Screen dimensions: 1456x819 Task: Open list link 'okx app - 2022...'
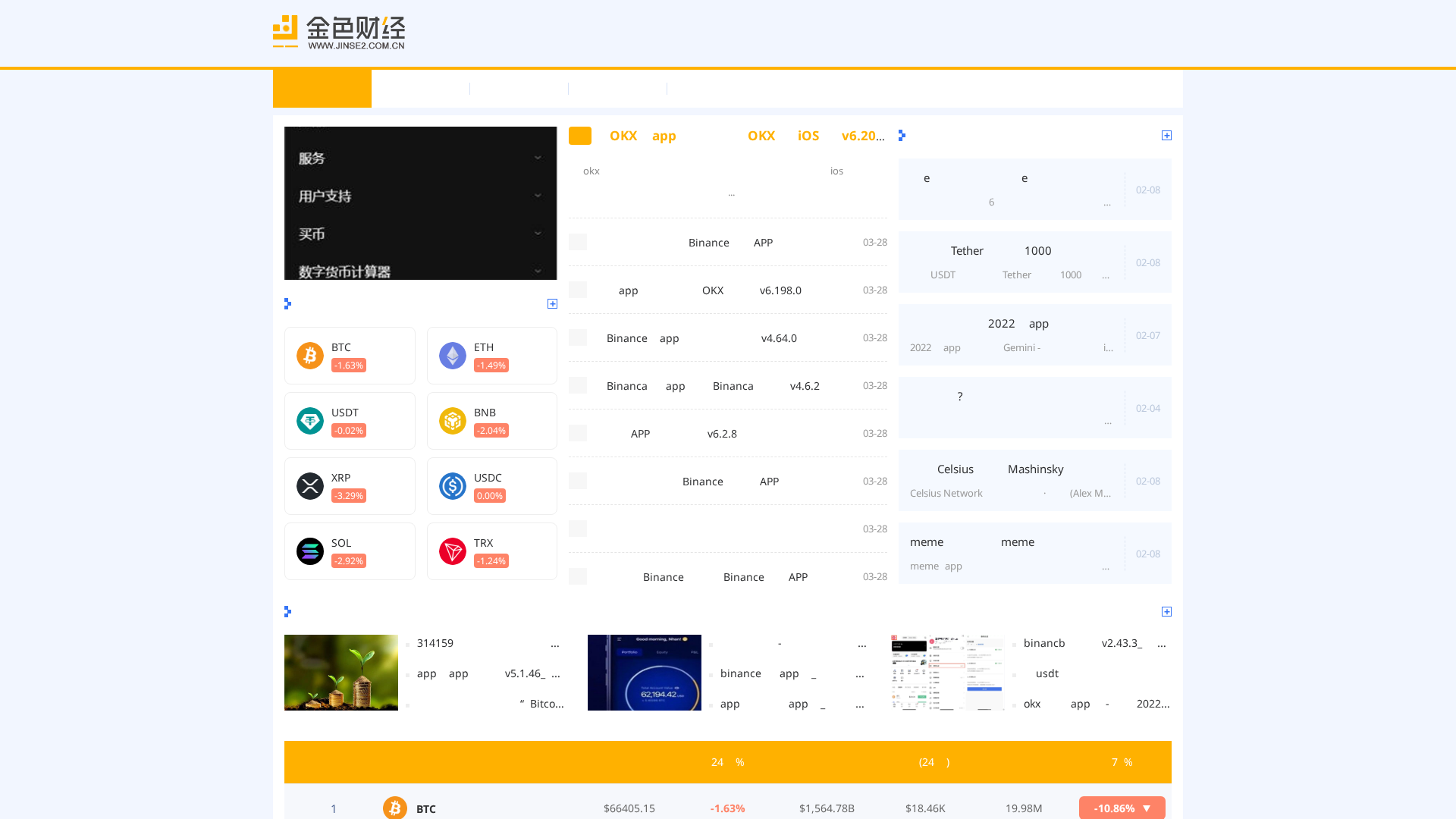(1097, 704)
